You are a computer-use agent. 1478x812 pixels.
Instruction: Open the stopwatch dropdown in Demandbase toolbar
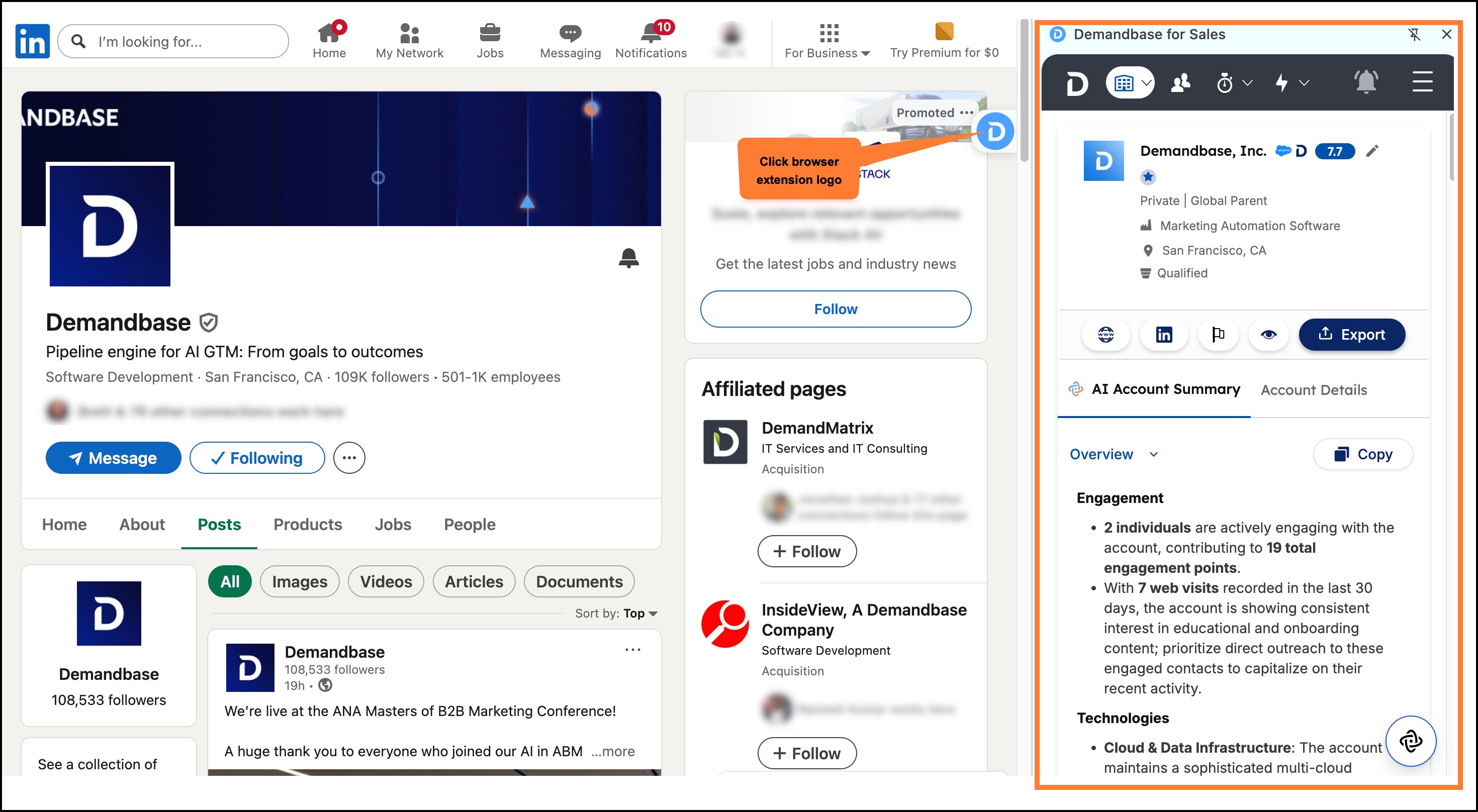[1234, 83]
